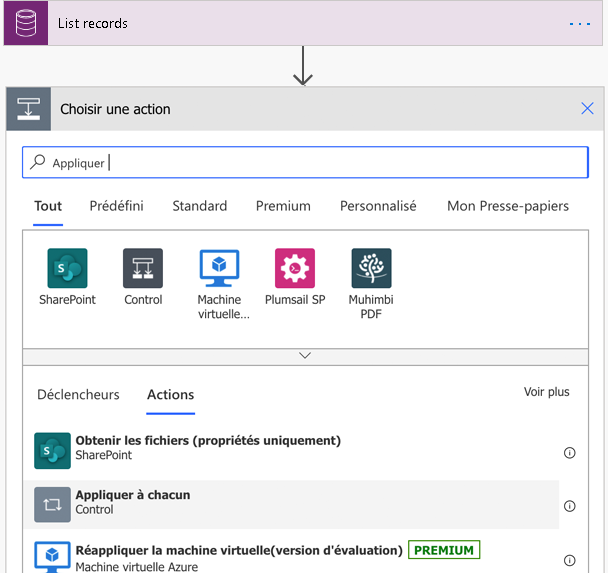Open the List records step options (three dots)
The height and width of the screenshot is (573, 608).
click(580, 24)
